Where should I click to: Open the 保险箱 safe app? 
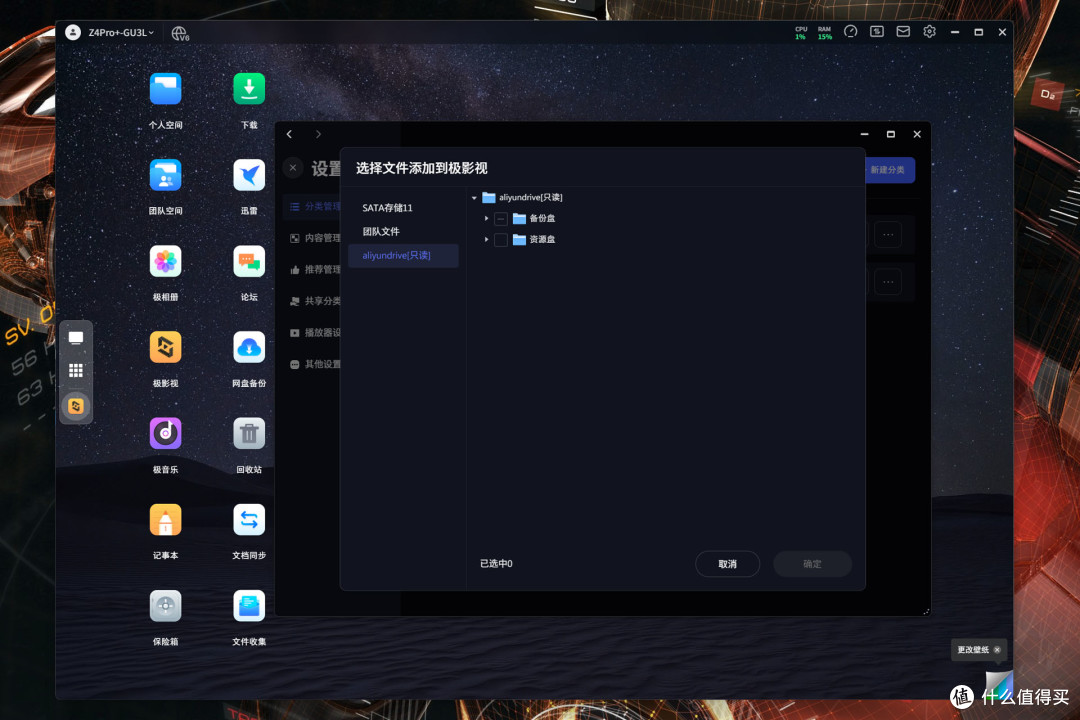click(x=165, y=606)
